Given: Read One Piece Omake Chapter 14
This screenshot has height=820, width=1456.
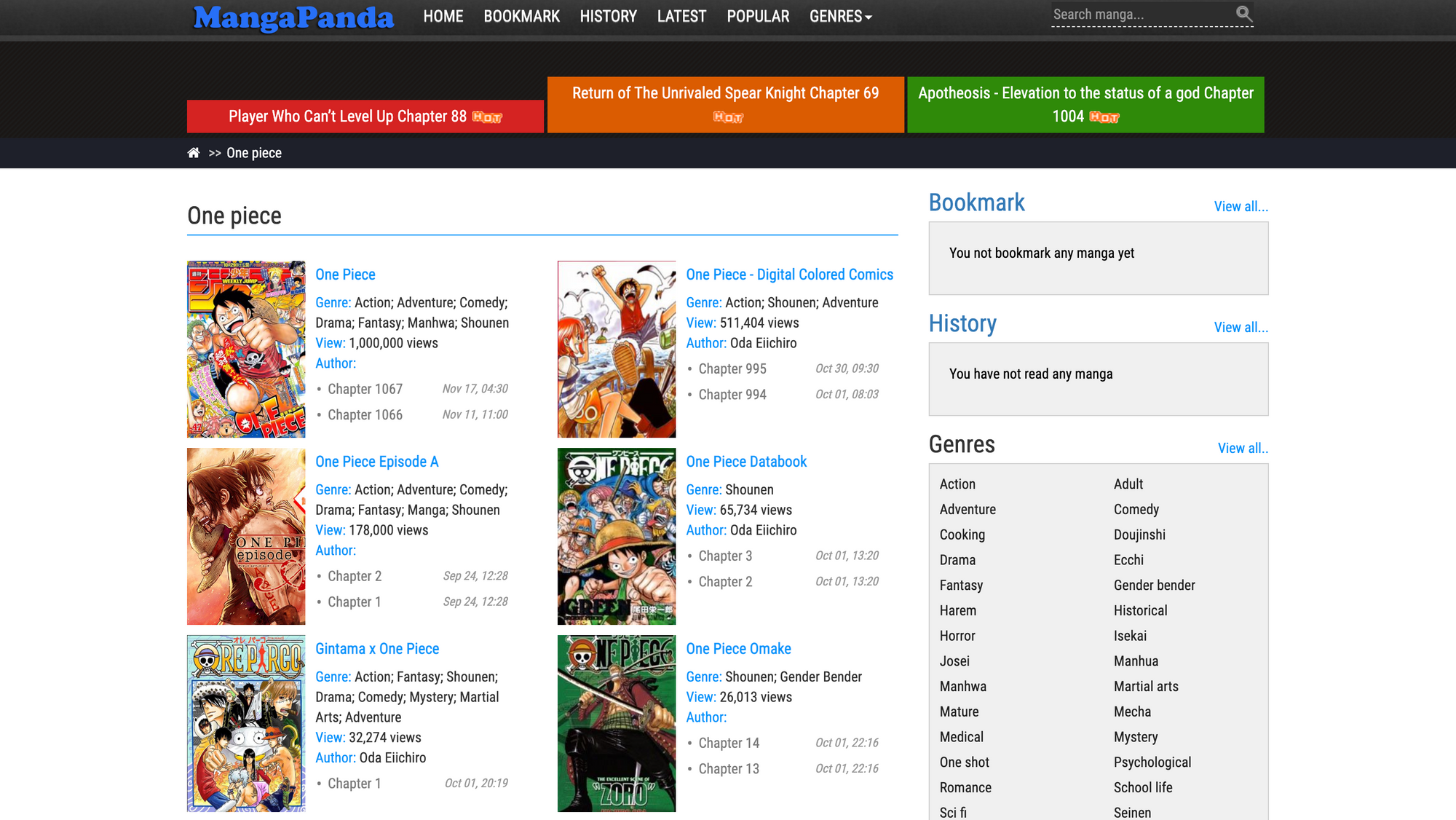Looking at the screenshot, I should [729, 743].
